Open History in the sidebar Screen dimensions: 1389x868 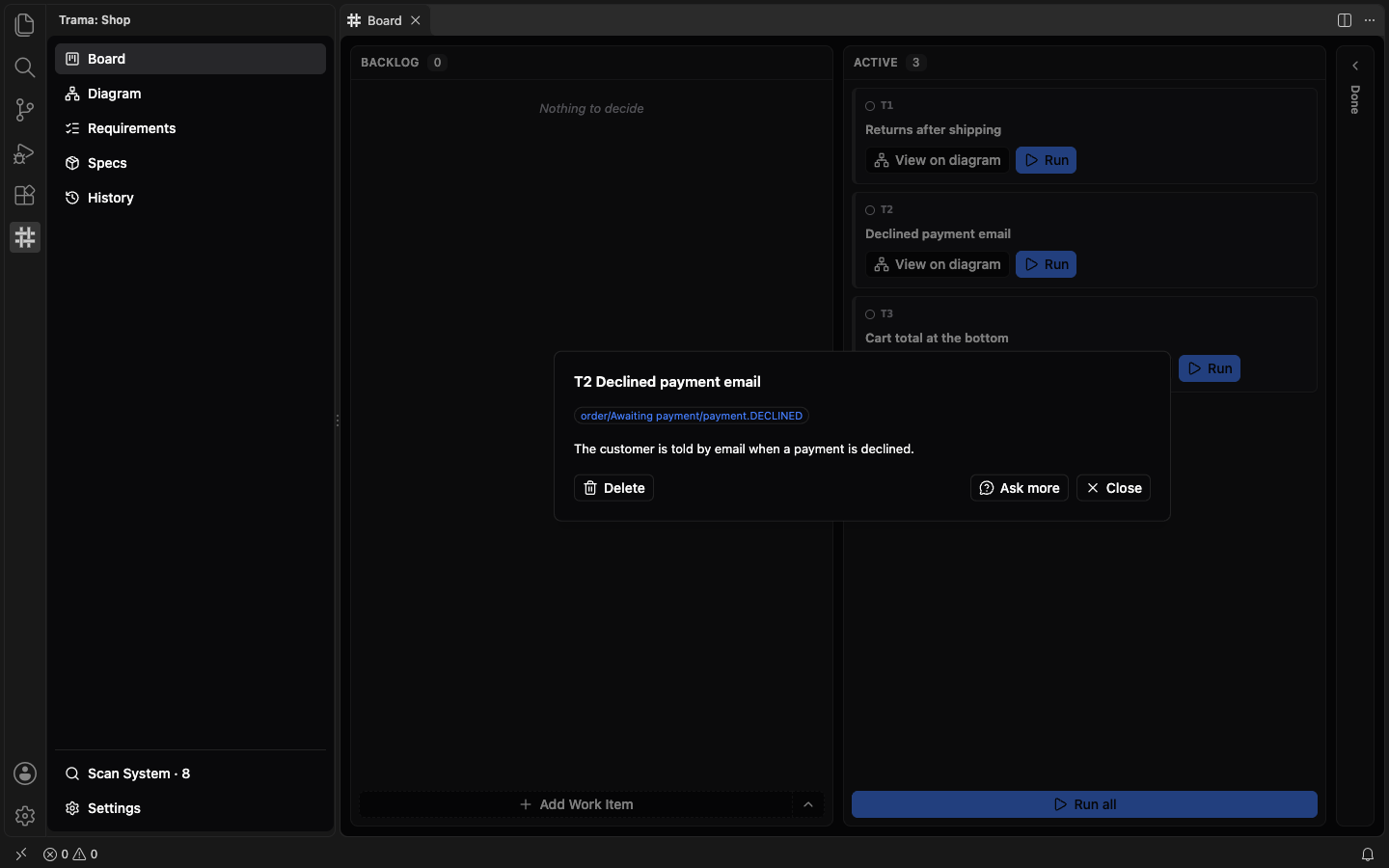pyautogui.click(x=190, y=198)
